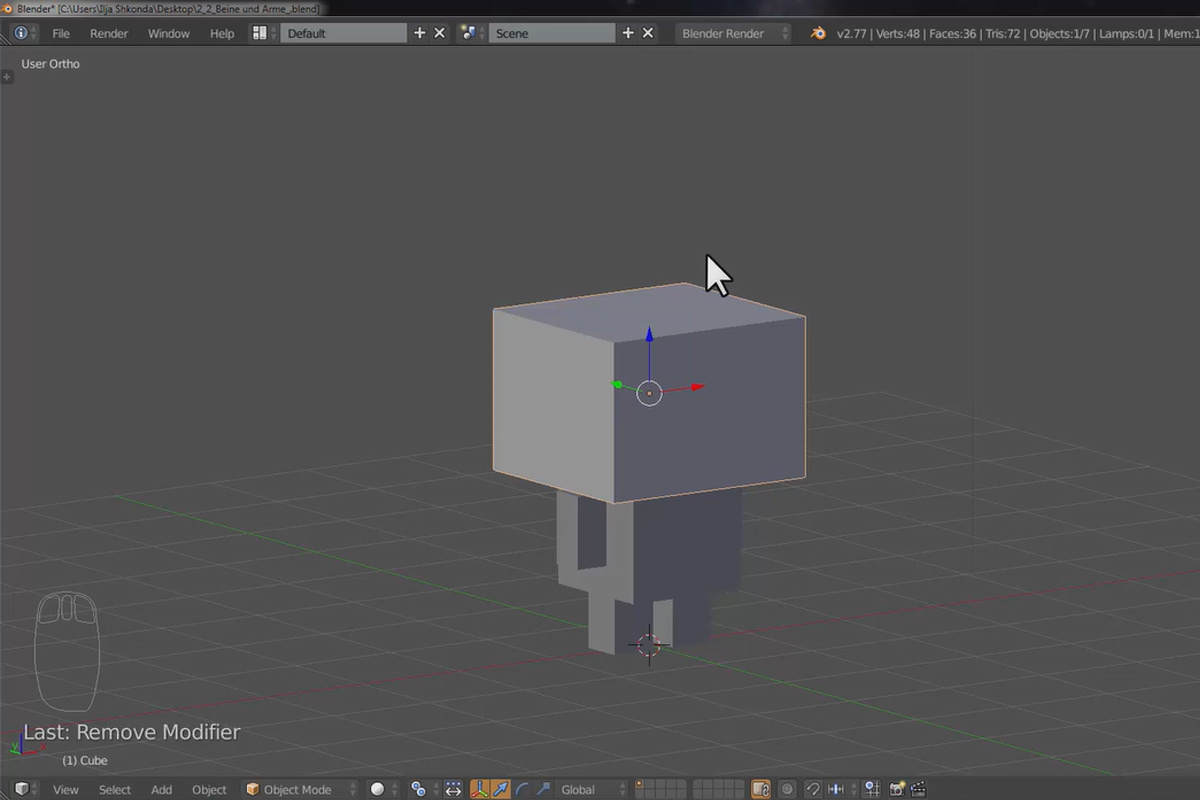Screen dimensions: 1200x800
Task: Toggle the 3D manipulator widget
Action: coord(479,789)
